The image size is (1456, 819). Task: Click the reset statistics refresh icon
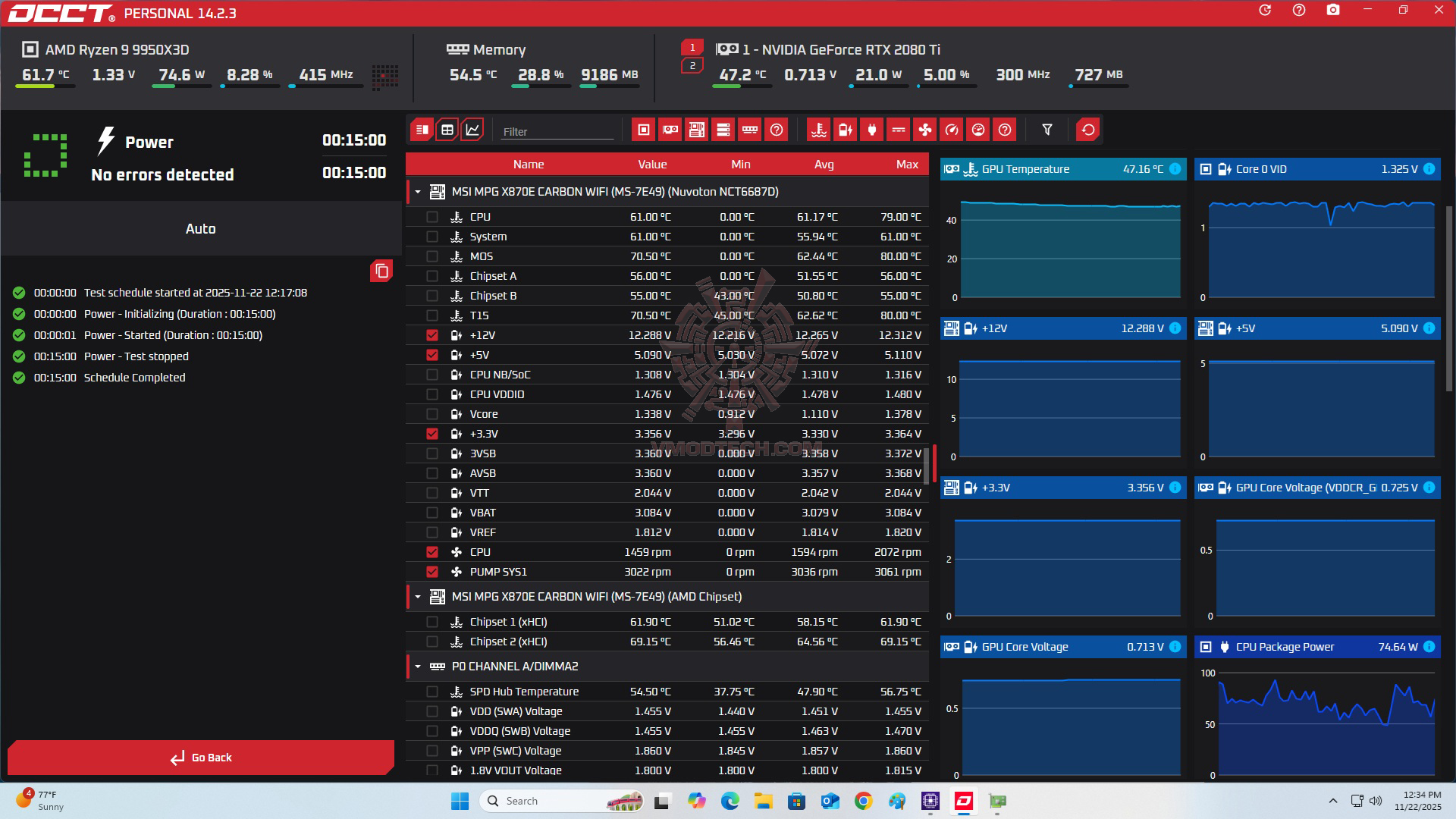[1087, 130]
